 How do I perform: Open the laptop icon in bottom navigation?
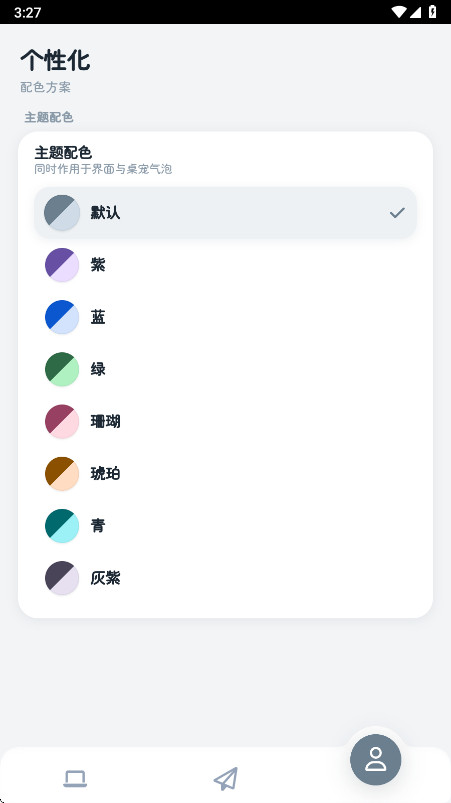pyautogui.click(x=75, y=779)
